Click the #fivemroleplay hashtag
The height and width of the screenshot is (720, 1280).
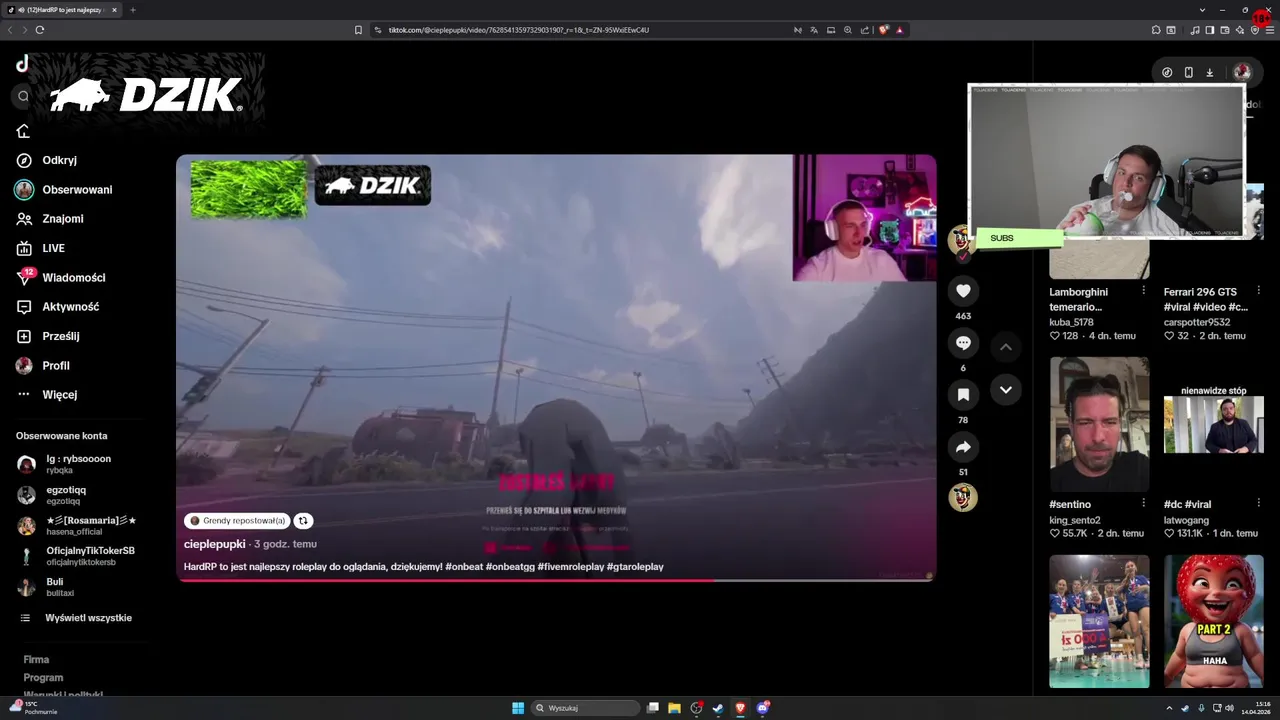tap(571, 567)
